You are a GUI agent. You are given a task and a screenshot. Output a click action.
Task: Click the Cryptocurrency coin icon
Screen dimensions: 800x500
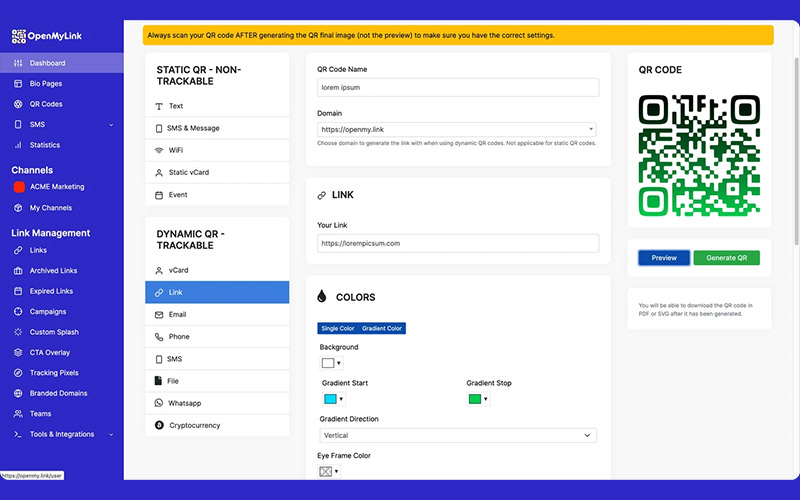pos(159,425)
